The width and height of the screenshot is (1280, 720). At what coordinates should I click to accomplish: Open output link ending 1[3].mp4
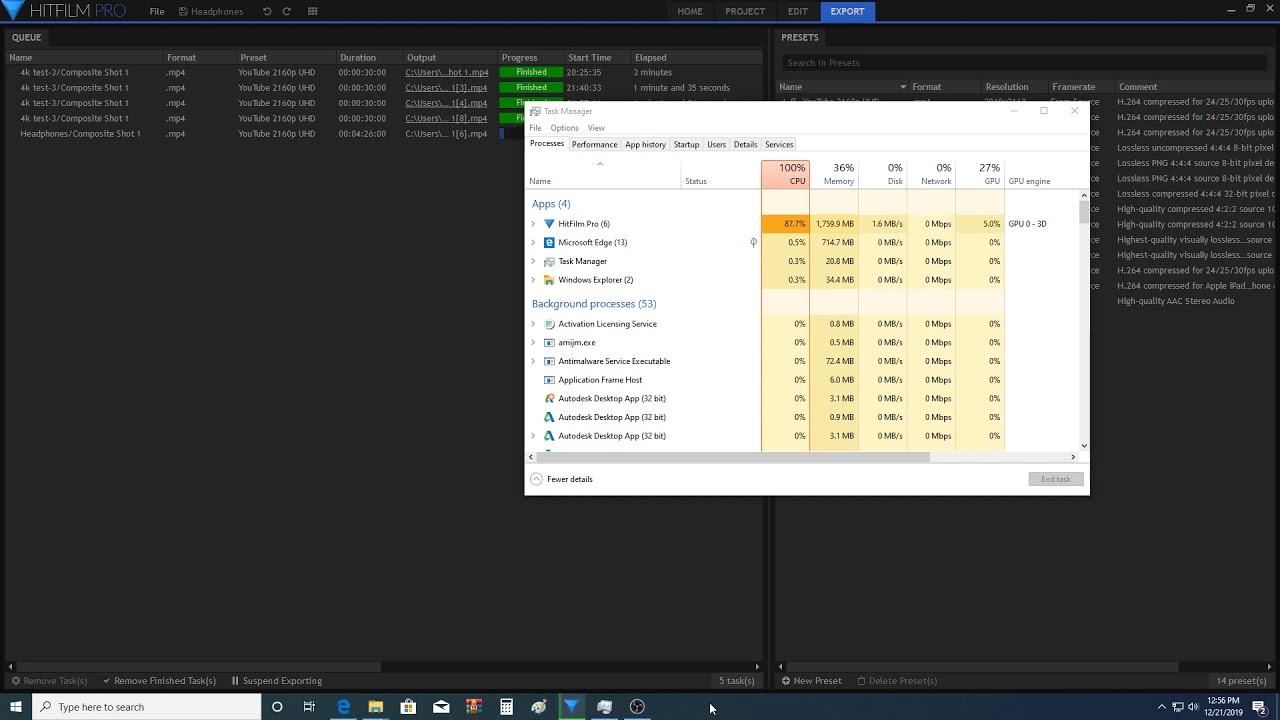click(x=447, y=88)
